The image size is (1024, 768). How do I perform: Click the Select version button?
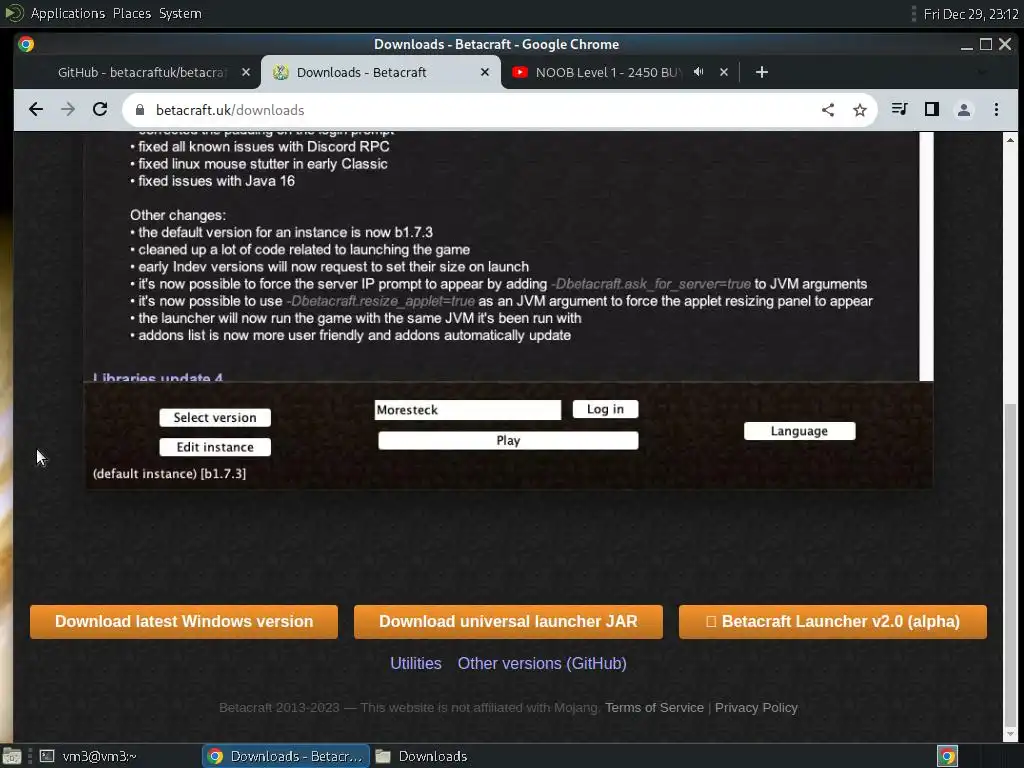click(x=215, y=417)
